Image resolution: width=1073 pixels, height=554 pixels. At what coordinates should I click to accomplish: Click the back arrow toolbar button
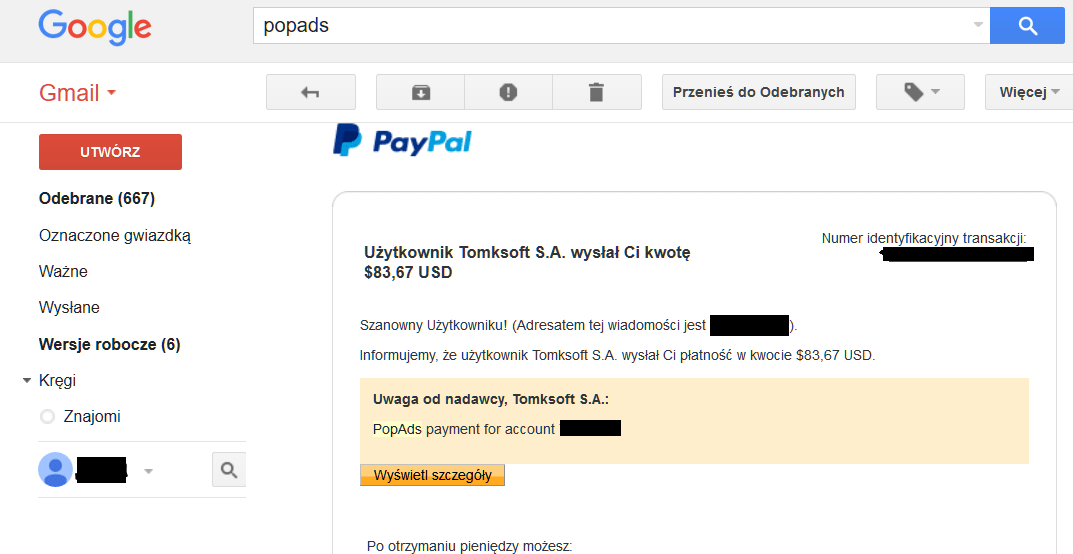tap(310, 92)
